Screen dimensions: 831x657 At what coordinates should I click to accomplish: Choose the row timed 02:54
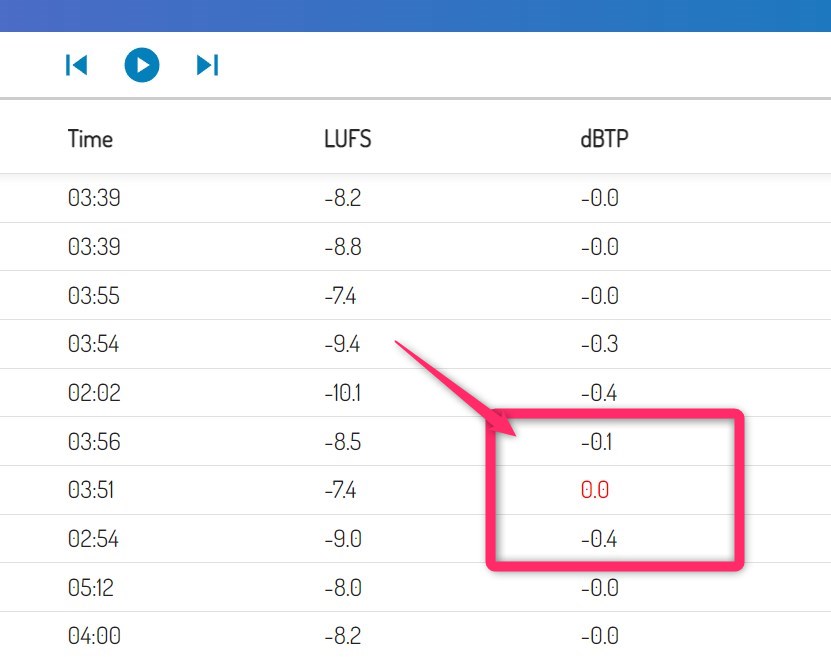[94, 539]
